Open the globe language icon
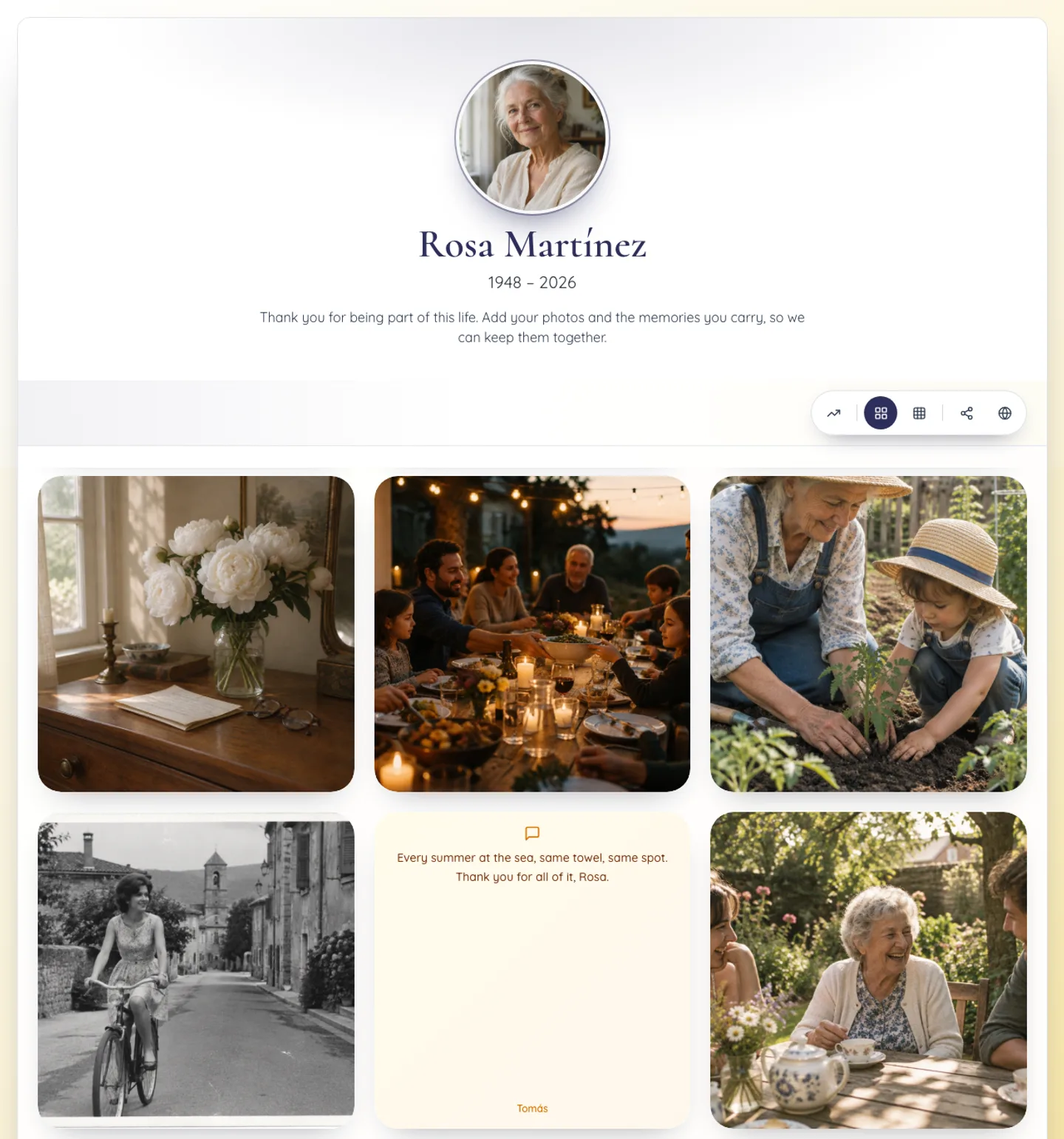This screenshot has width=1064, height=1139. [1005, 413]
